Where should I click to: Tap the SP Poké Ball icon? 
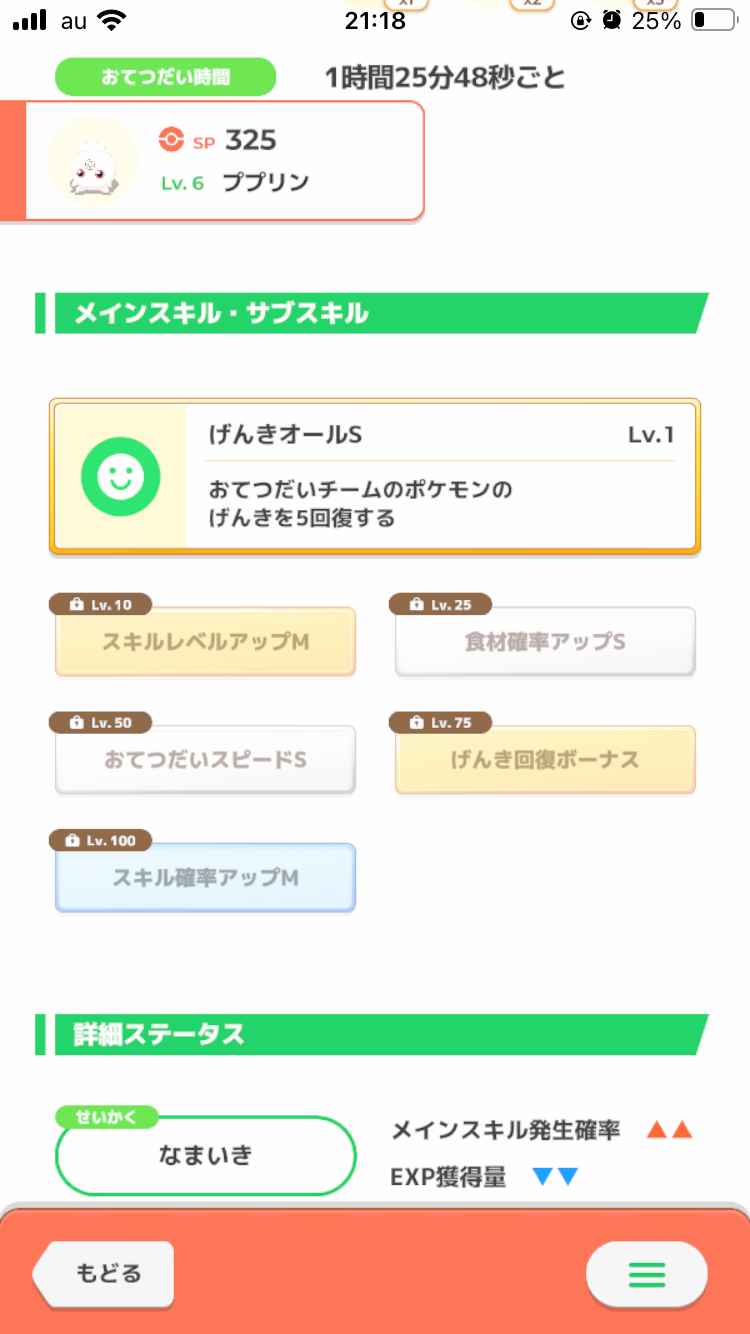coord(171,140)
